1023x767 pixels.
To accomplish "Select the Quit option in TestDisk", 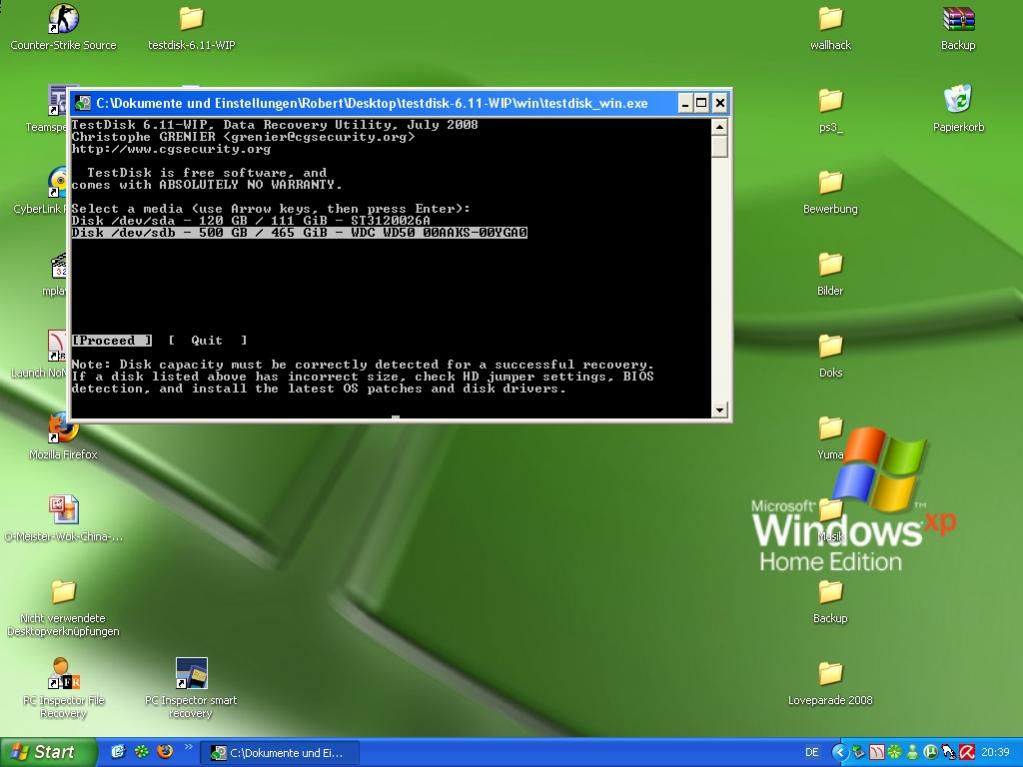I will (207, 340).
